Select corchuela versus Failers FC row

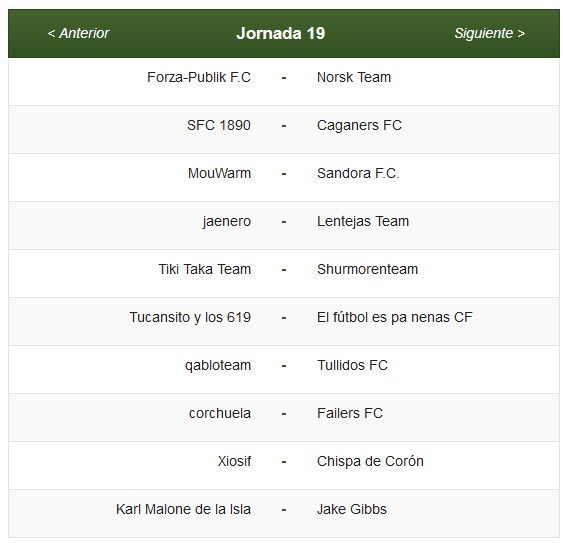click(x=284, y=418)
